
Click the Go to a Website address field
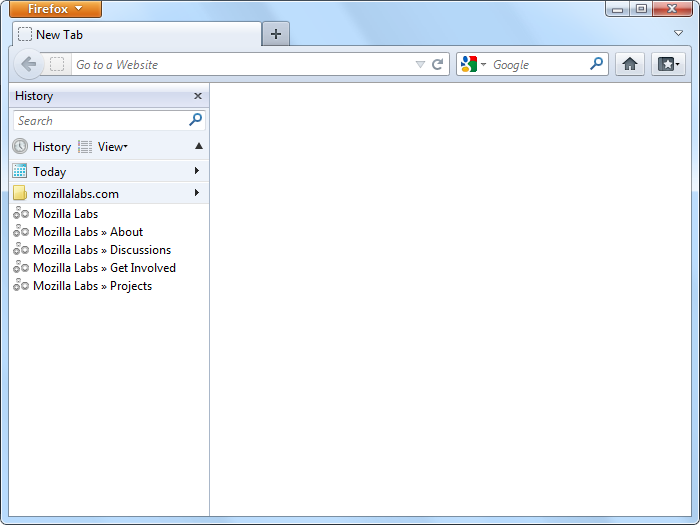[240, 64]
